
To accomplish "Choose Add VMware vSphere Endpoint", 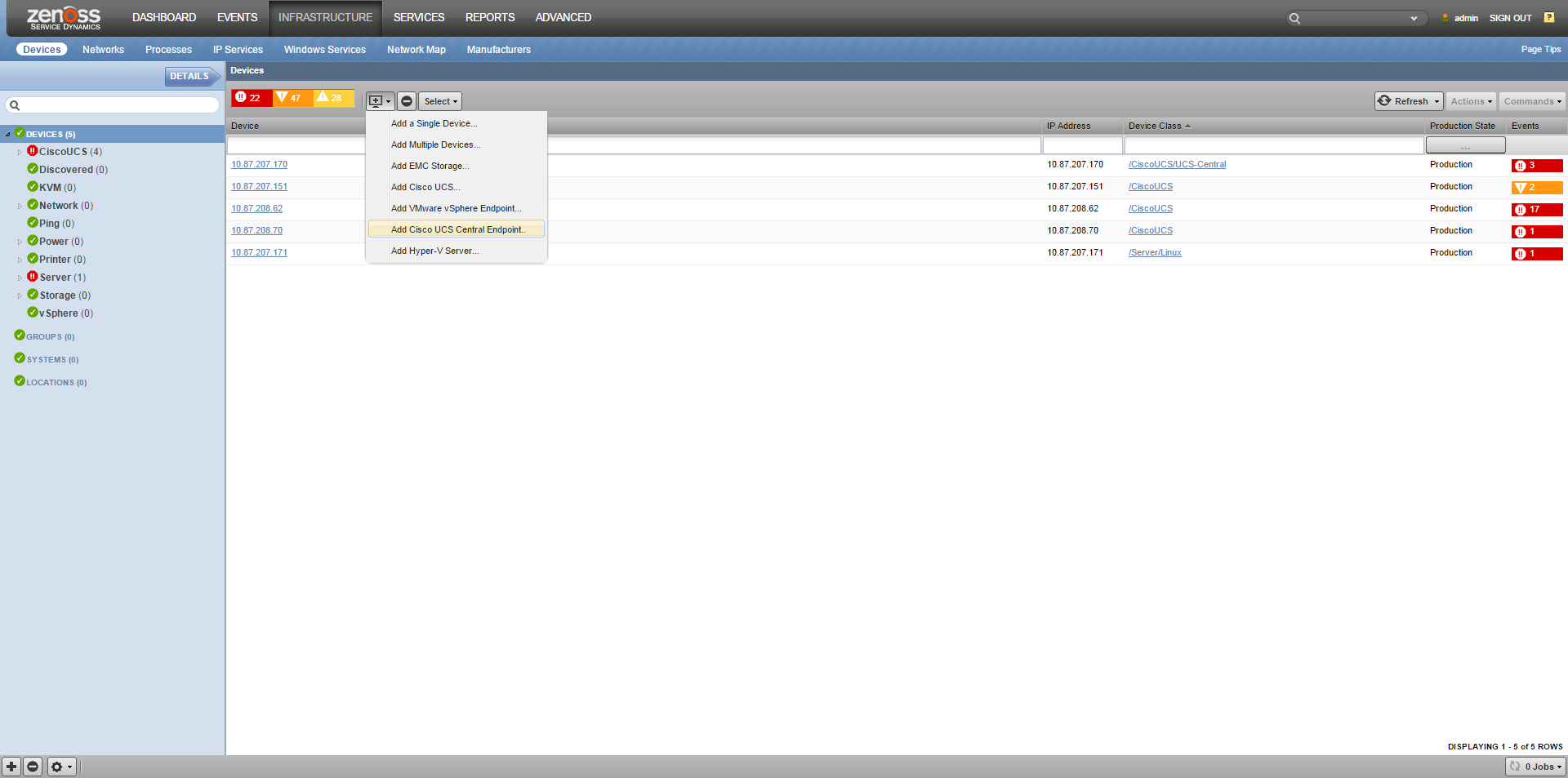I will (x=457, y=208).
